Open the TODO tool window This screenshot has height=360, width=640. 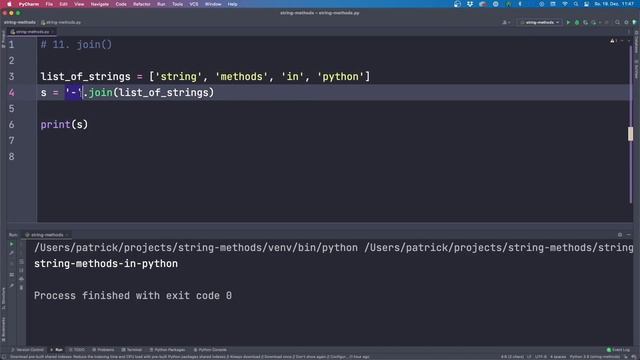77,350
